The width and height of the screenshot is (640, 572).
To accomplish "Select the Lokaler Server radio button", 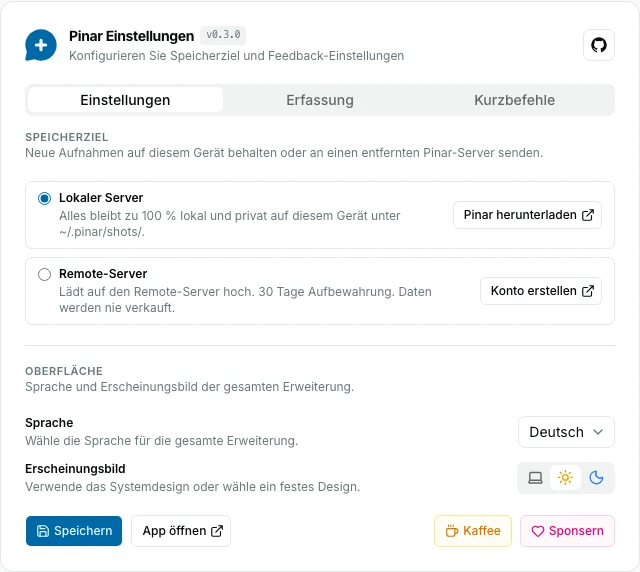I will [44, 198].
